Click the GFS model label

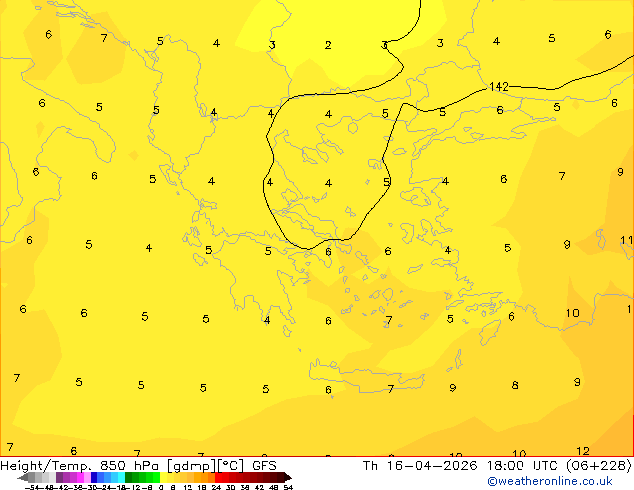(264, 466)
